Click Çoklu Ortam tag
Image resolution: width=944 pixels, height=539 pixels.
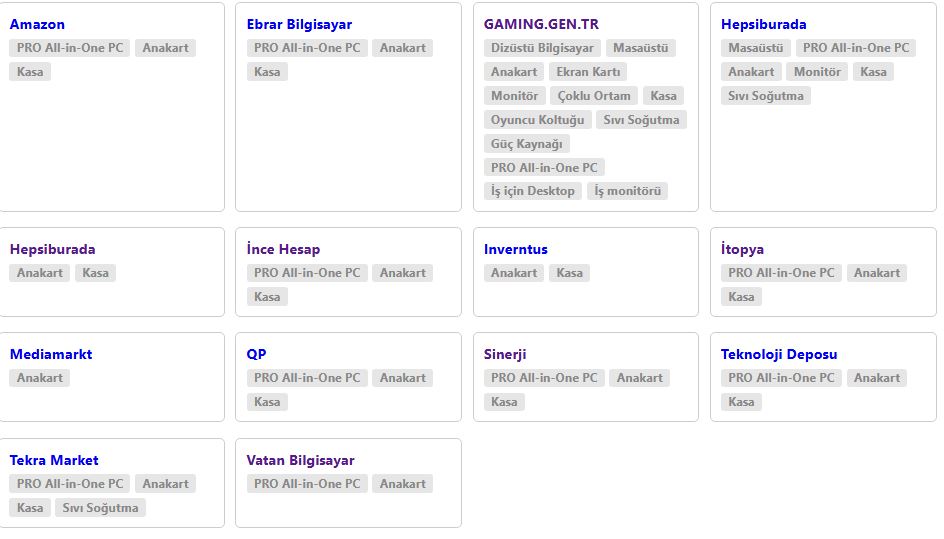[x=594, y=96]
